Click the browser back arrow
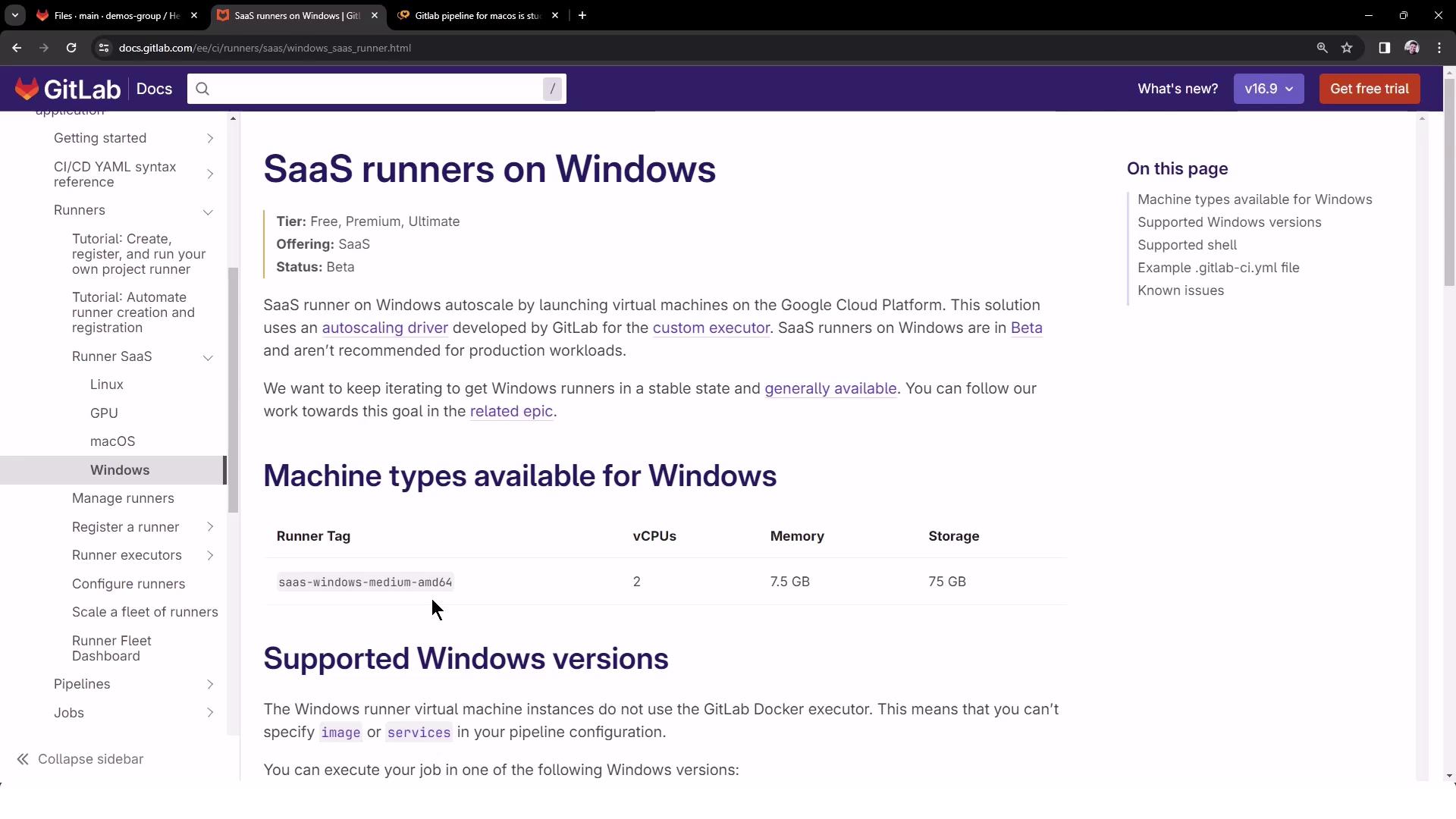 (x=17, y=48)
